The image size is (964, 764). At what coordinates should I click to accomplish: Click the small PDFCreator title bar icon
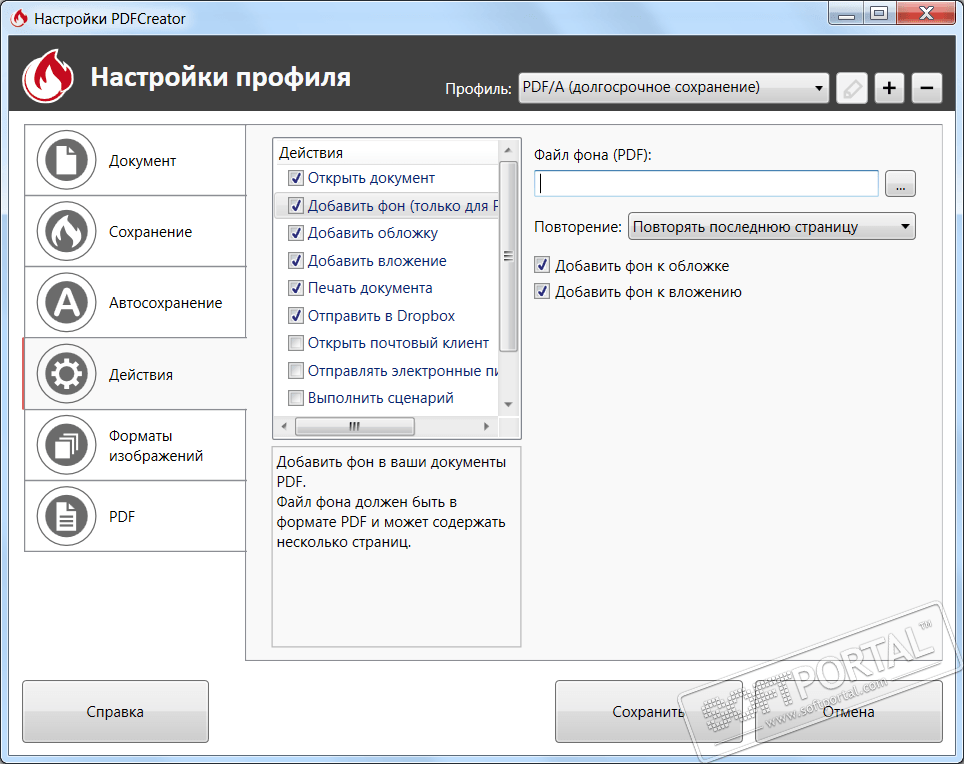pyautogui.click(x=19, y=18)
